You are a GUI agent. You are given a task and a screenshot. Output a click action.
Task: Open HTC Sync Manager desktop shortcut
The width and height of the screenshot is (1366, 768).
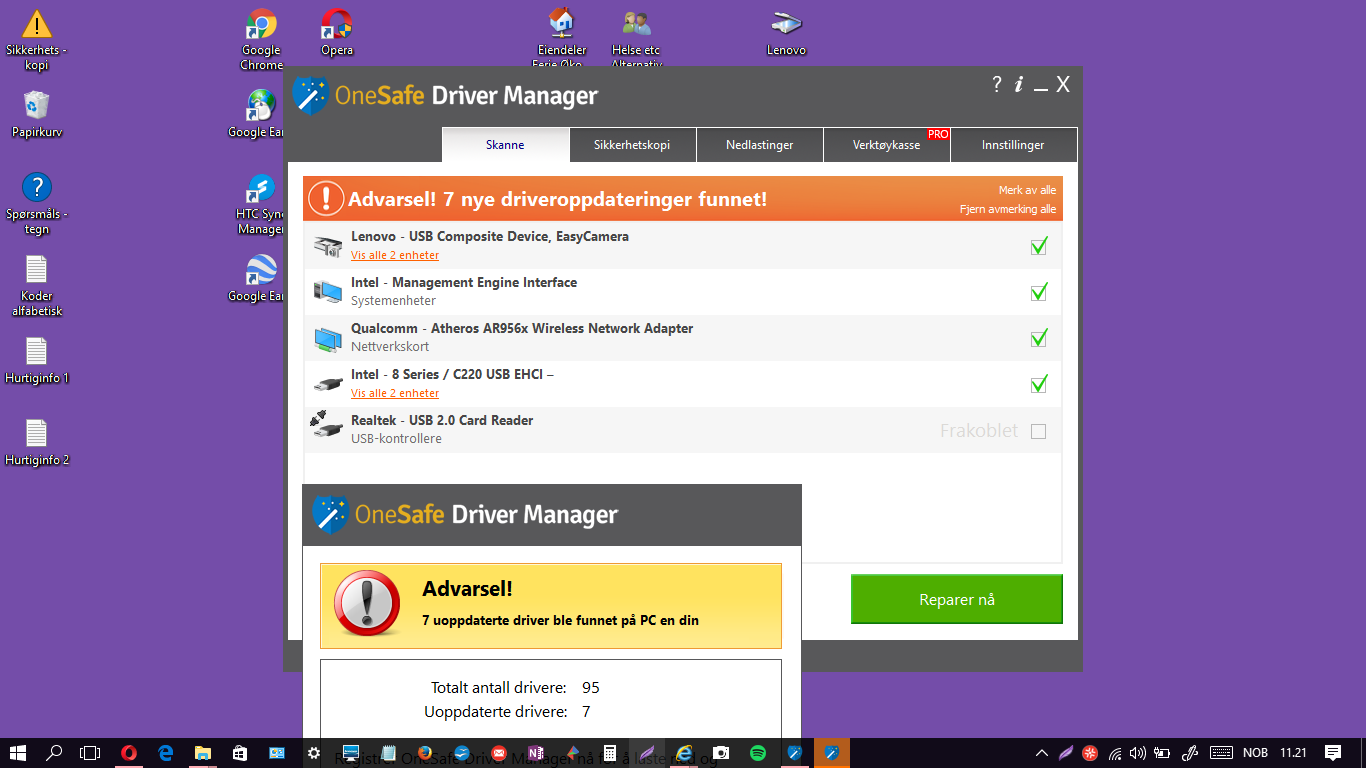coord(261,204)
